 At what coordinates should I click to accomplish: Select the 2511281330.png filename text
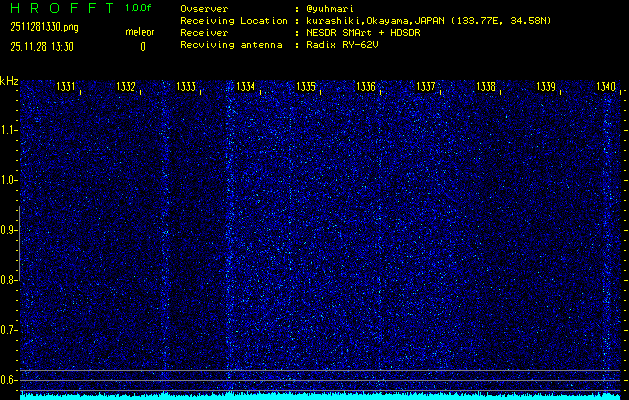point(40,28)
